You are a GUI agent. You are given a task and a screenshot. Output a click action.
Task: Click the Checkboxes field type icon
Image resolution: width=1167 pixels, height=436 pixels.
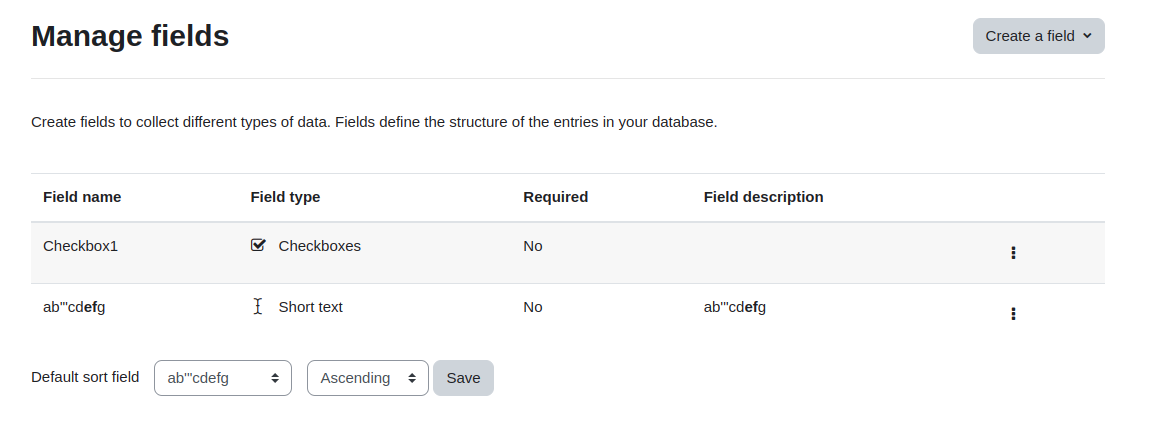[x=258, y=245]
